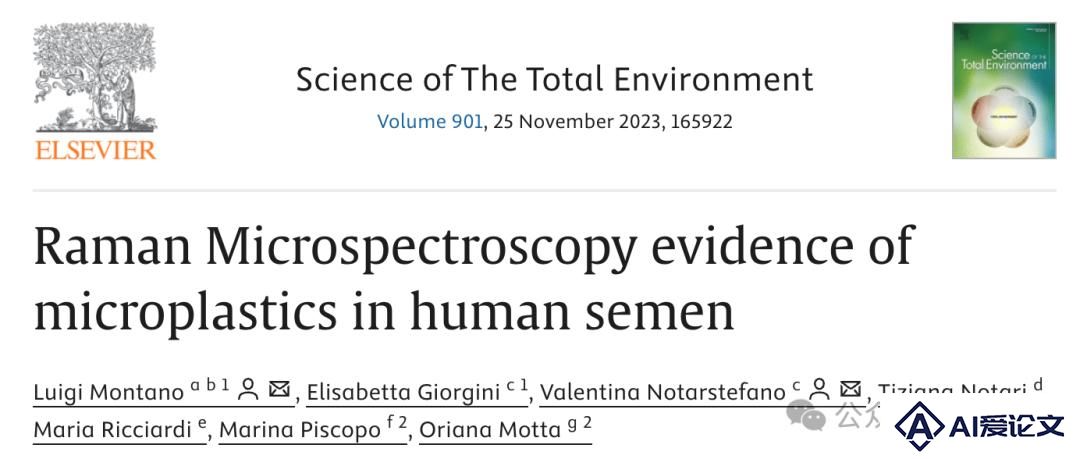
Task: Click the Elsevier tree logo
Action: click(x=95, y=76)
